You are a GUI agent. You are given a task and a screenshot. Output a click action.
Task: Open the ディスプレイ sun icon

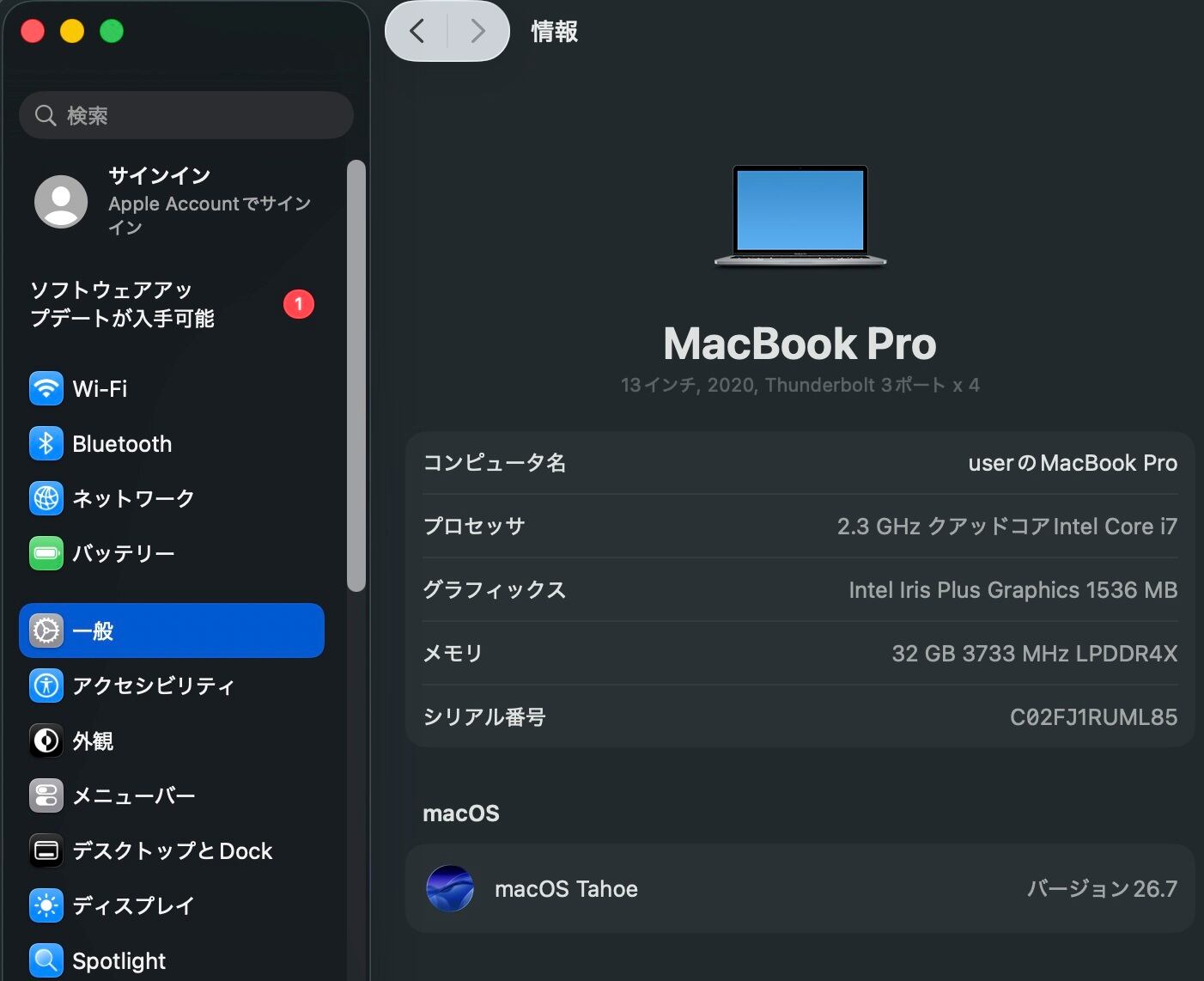[x=46, y=906]
